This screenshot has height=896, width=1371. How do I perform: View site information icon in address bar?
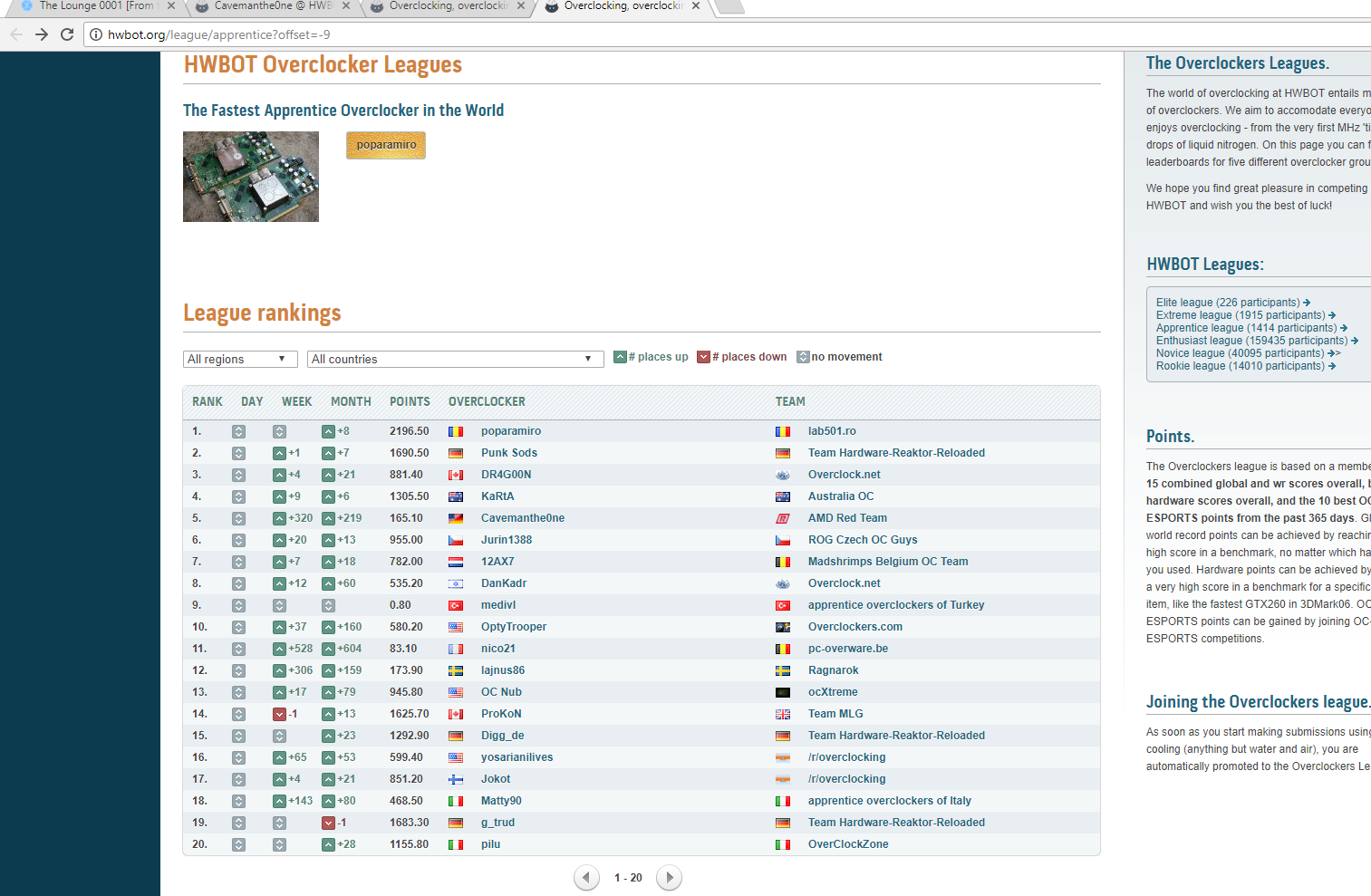tap(96, 34)
